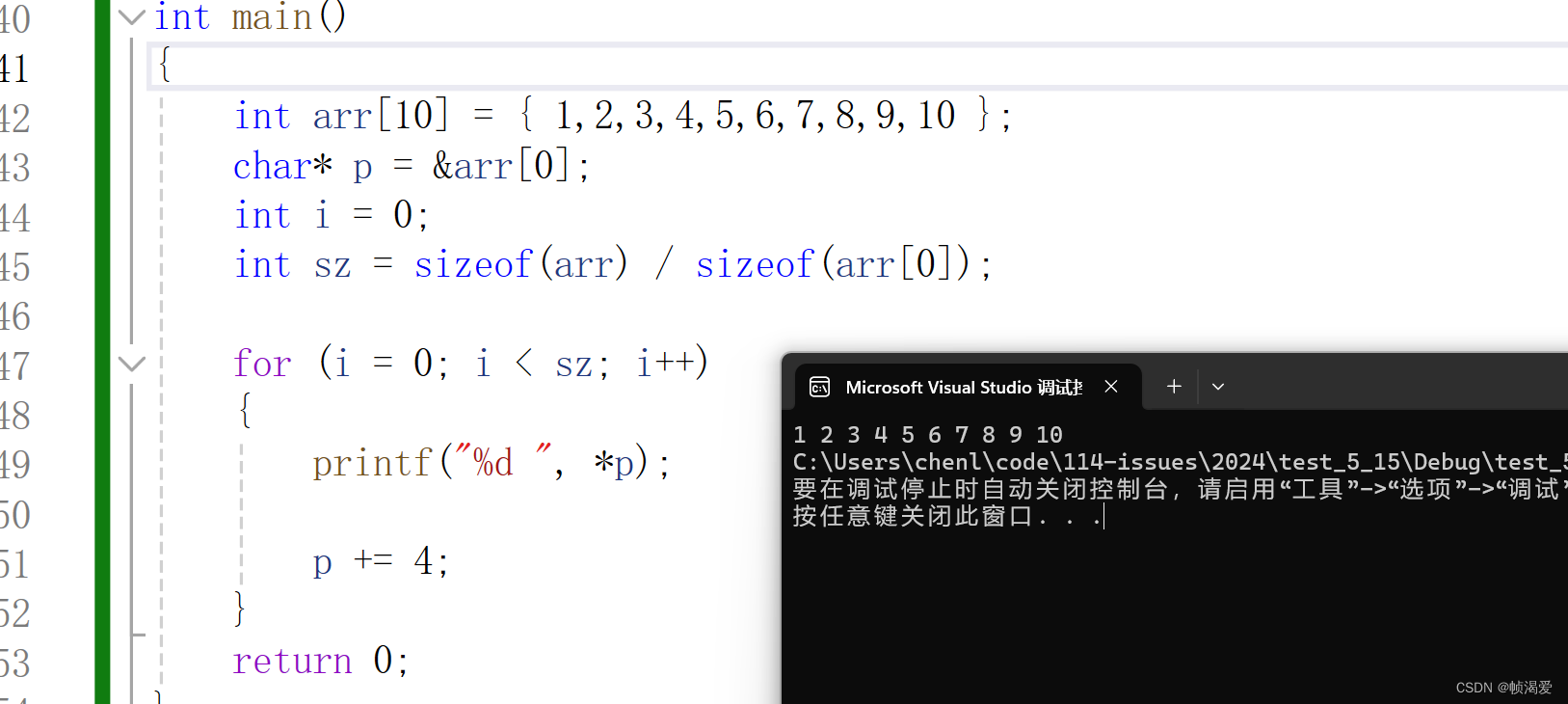This screenshot has width=1568, height=704.
Task: Click the printf("%d ", *p) statement
Action: pos(492,463)
